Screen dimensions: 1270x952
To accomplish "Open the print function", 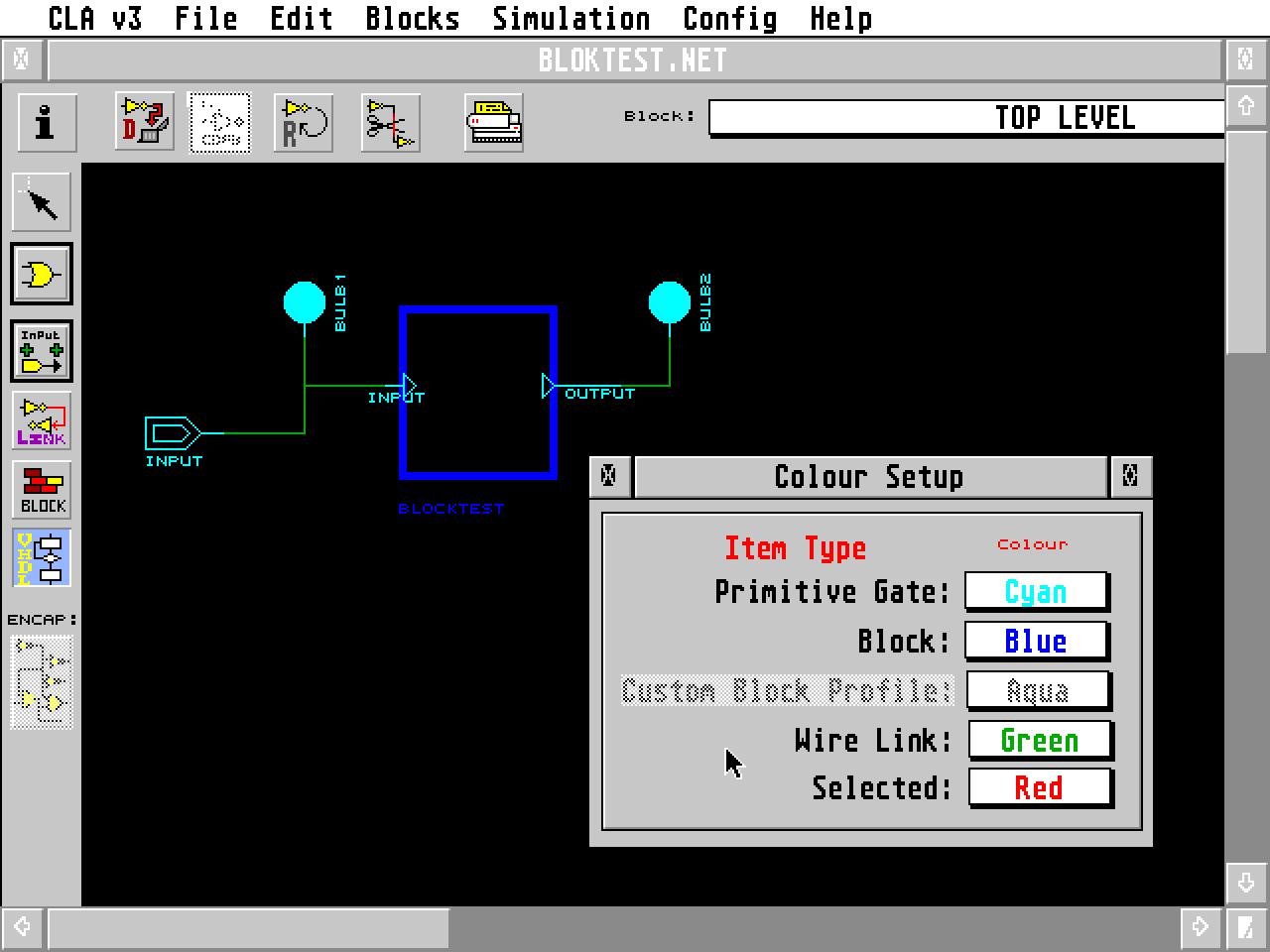I will [x=493, y=121].
